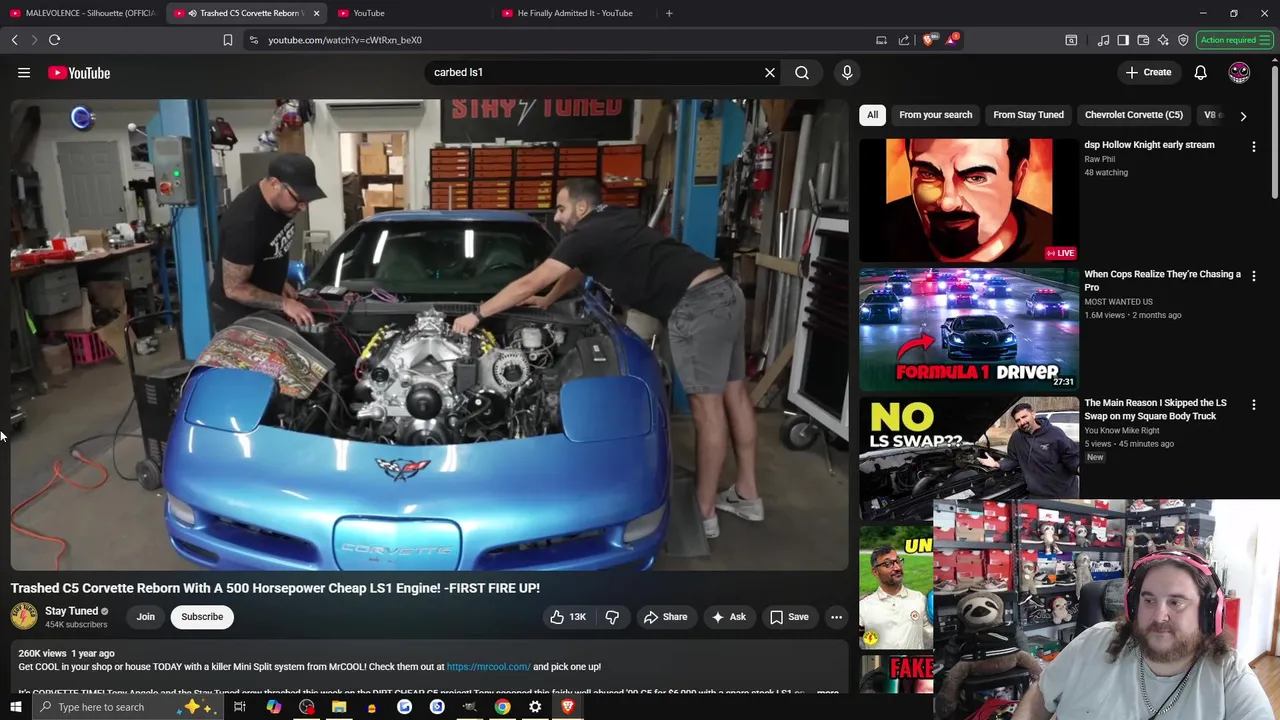Open Brave Rewards triangle icon
Viewport: 1280px width, 720px height.
point(952,40)
